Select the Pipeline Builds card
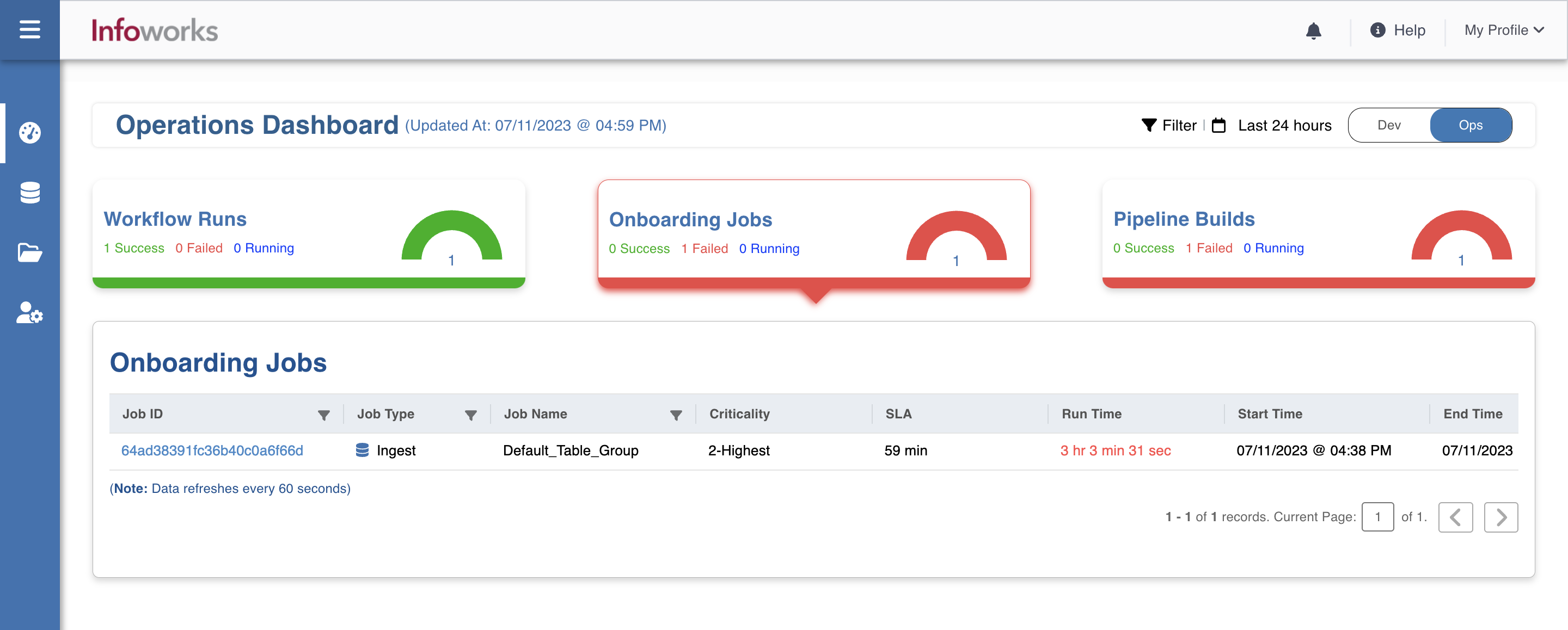Image resolution: width=1568 pixels, height=630 pixels. pos(1319,233)
